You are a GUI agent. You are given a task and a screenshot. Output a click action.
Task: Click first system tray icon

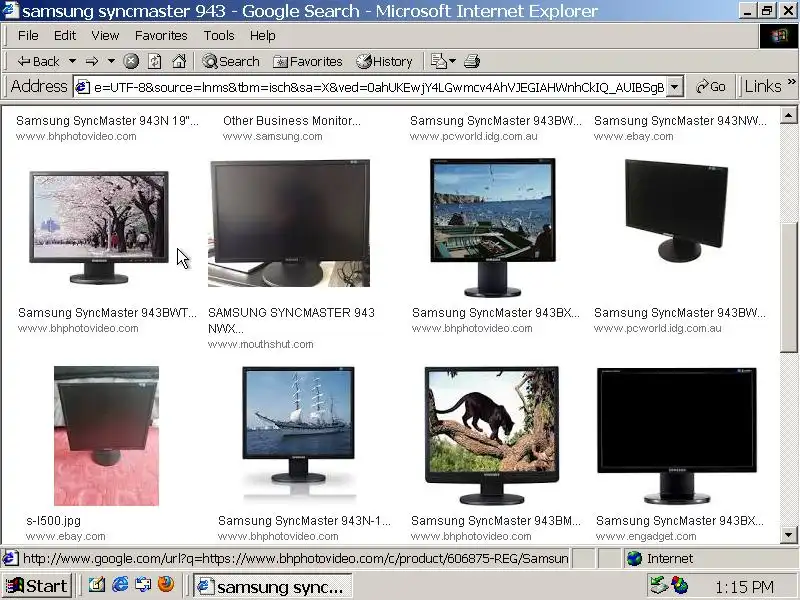coord(659,585)
